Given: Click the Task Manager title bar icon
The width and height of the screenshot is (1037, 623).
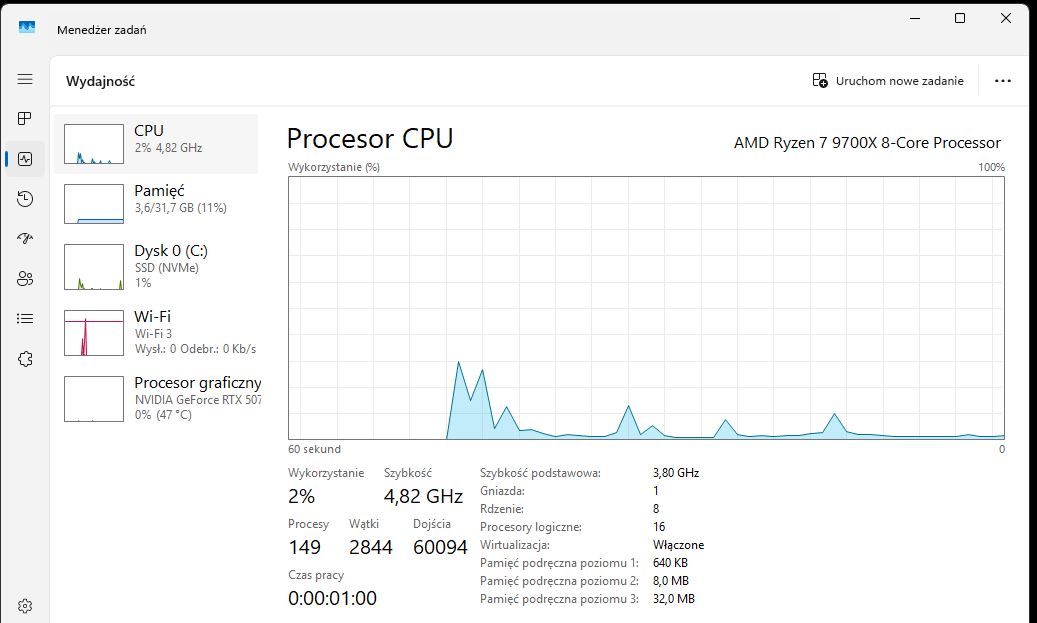Looking at the screenshot, I should tap(27, 29).
